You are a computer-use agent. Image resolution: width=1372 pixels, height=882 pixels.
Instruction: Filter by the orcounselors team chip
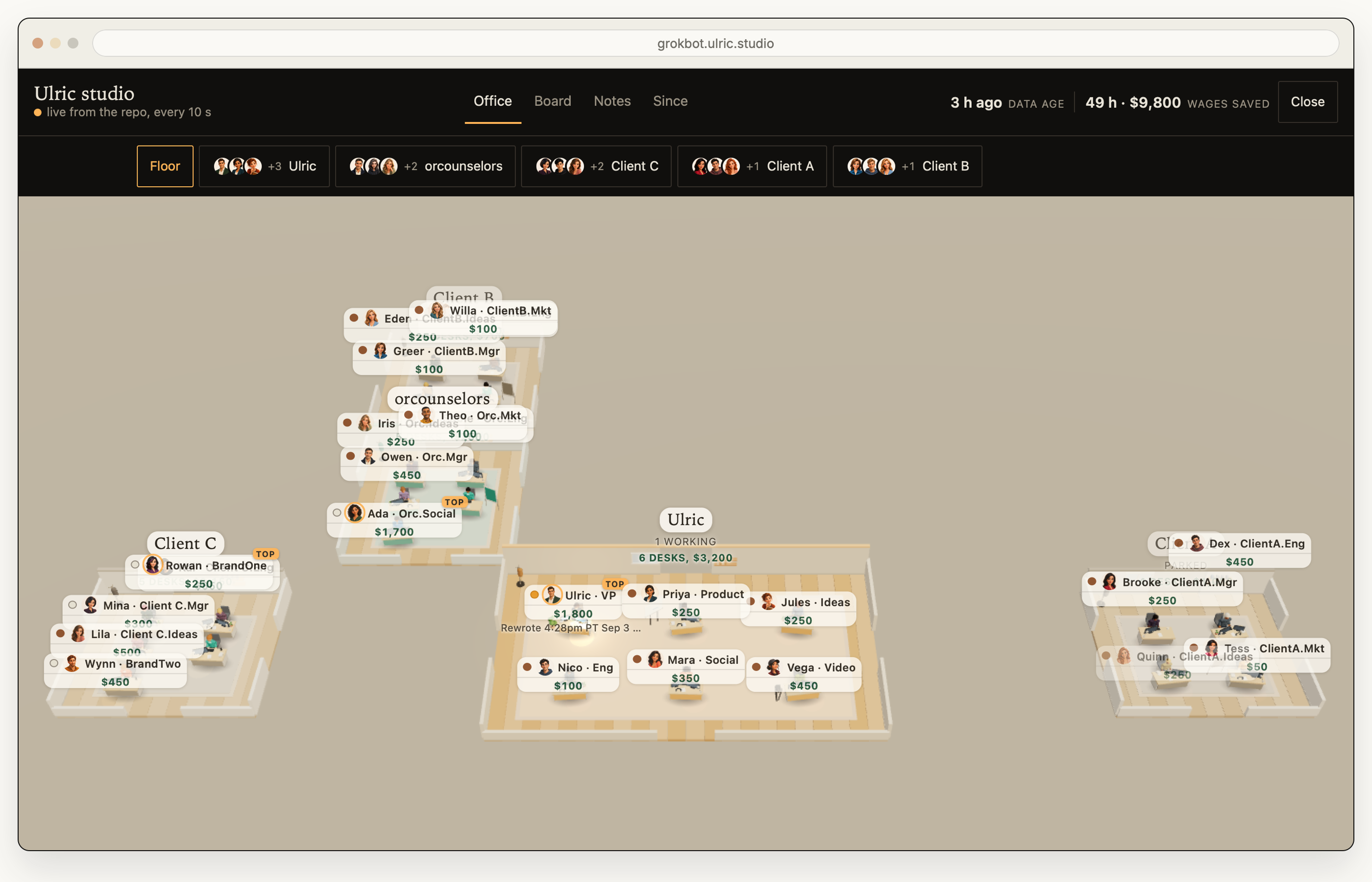coord(425,166)
